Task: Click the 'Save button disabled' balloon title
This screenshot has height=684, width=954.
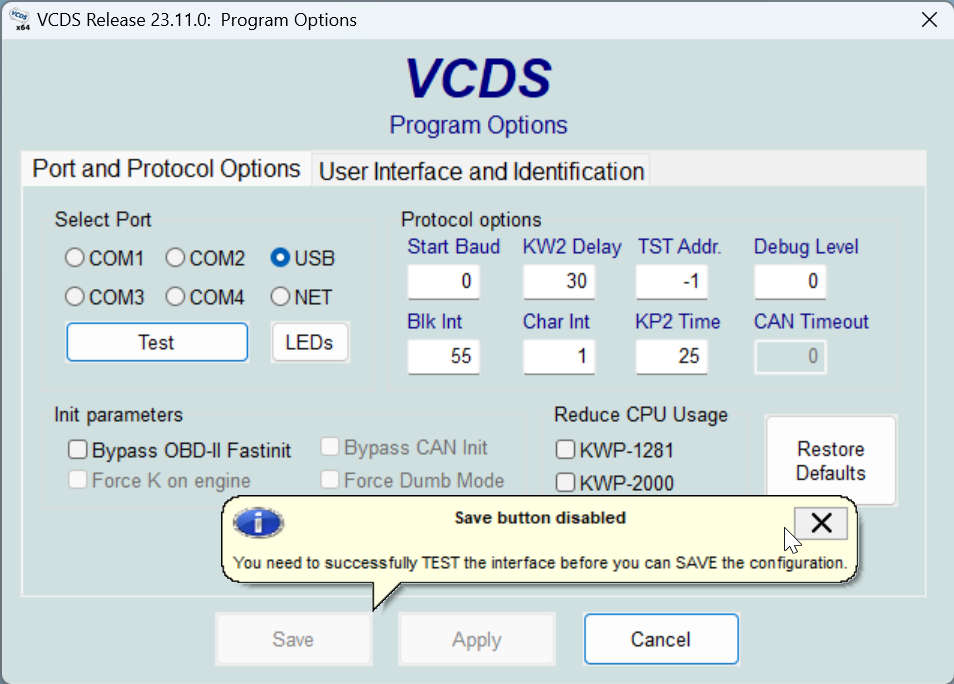Action: [540, 518]
